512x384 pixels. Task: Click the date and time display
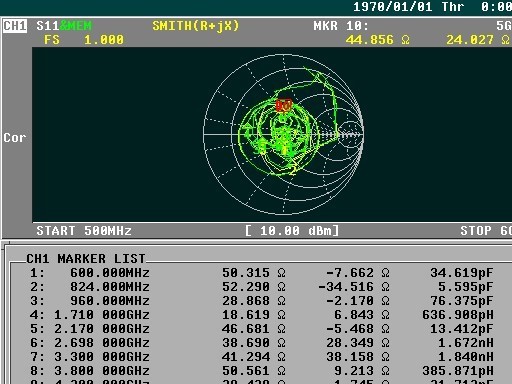[432, 7]
